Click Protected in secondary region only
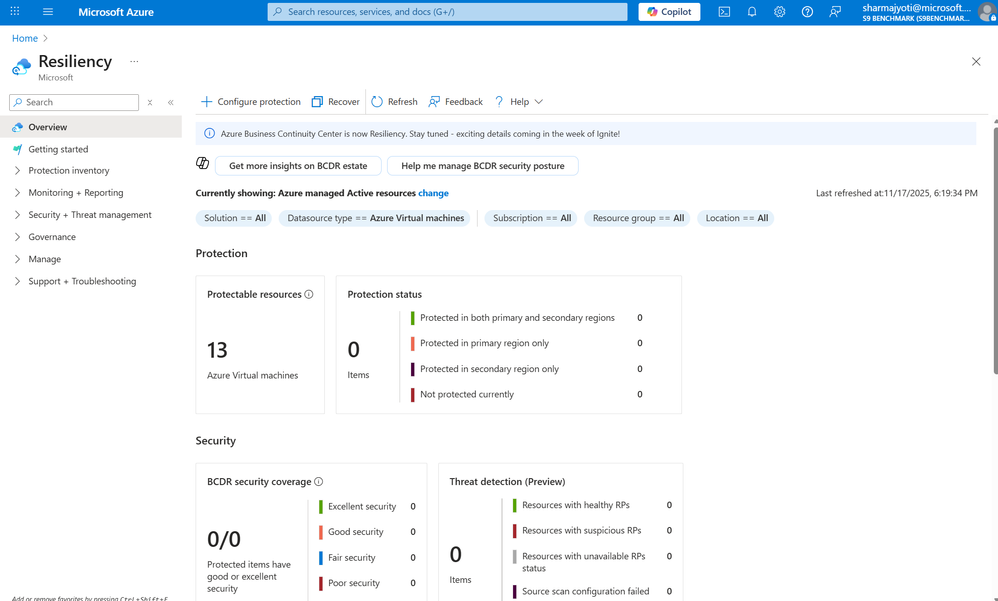The height and width of the screenshot is (601, 998). point(489,369)
